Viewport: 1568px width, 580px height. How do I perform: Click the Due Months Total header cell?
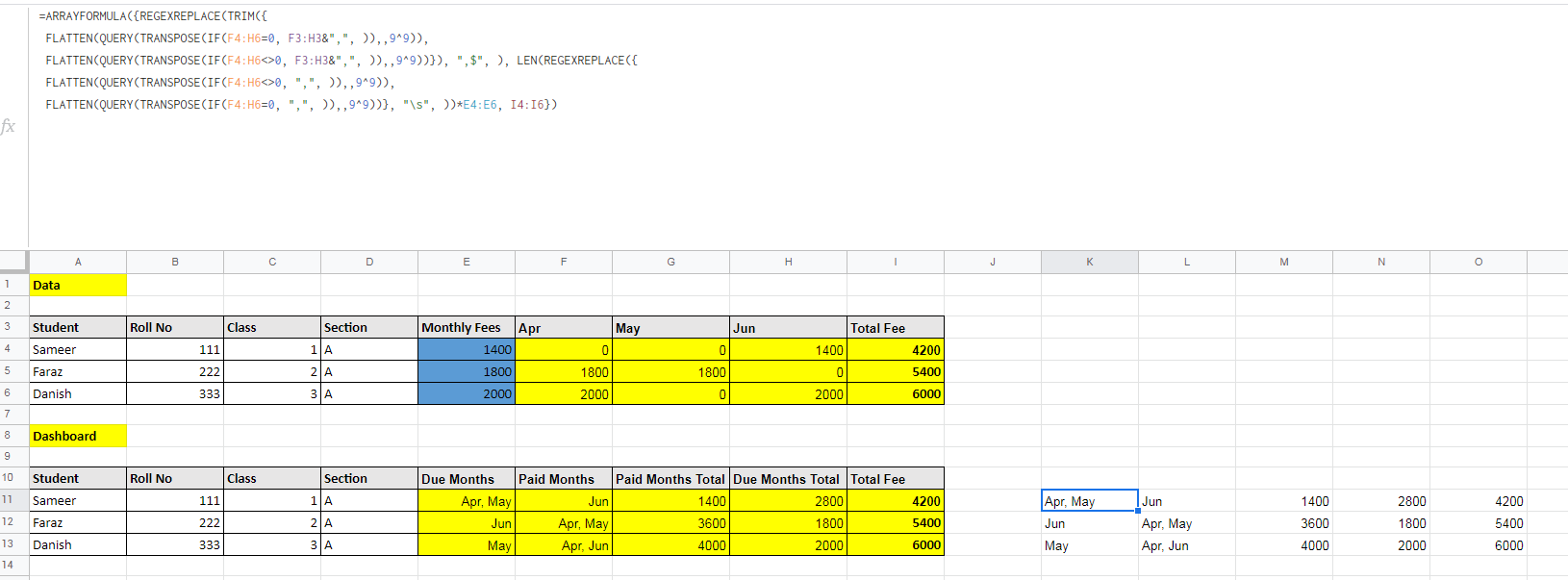[x=789, y=479]
